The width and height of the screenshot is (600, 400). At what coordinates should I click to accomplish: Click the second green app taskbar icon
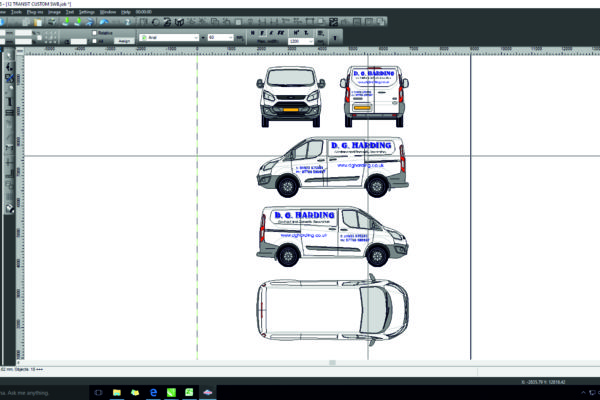[x=189, y=393]
